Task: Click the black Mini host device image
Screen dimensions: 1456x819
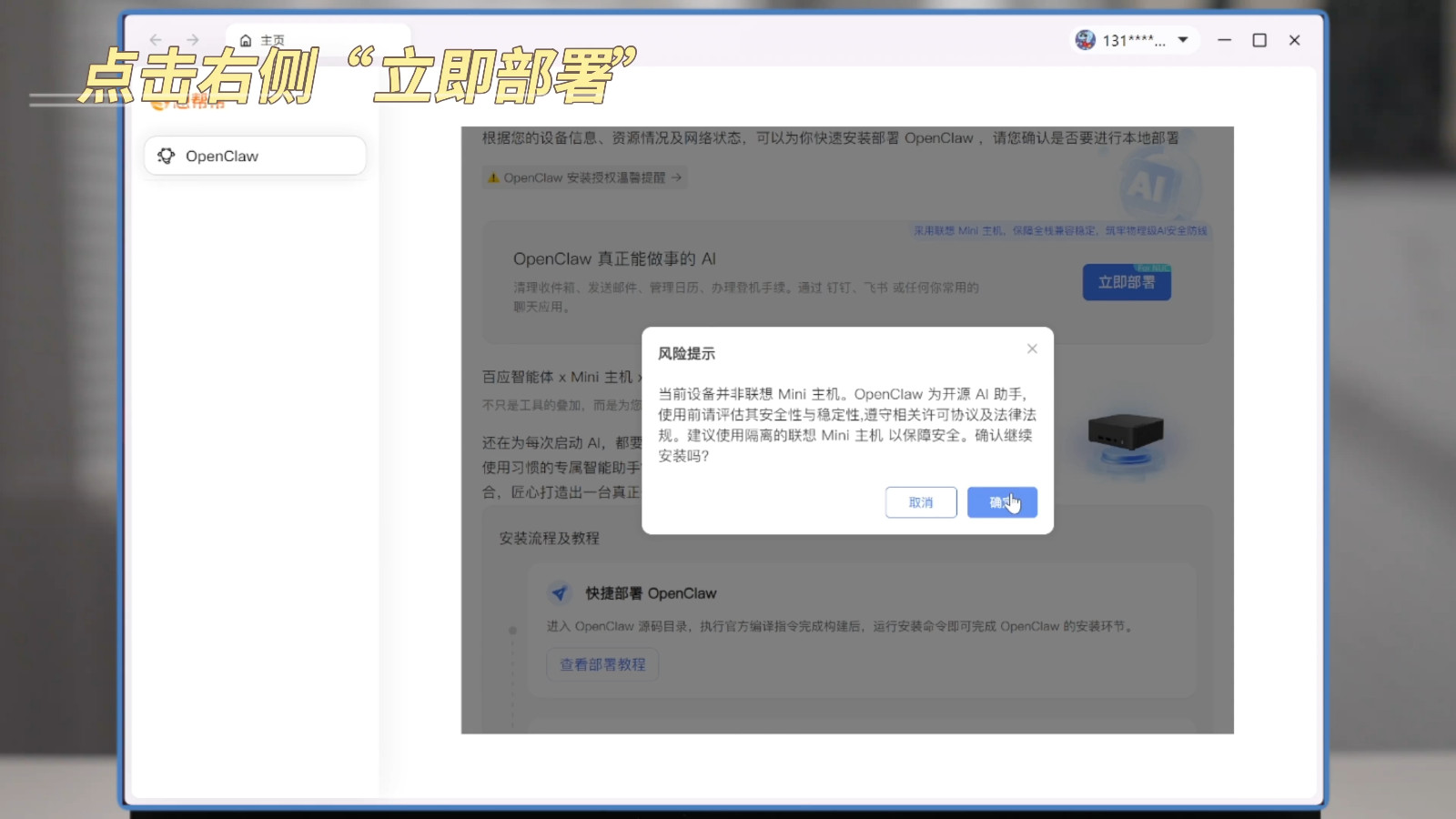Action: (x=1126, y=430)
